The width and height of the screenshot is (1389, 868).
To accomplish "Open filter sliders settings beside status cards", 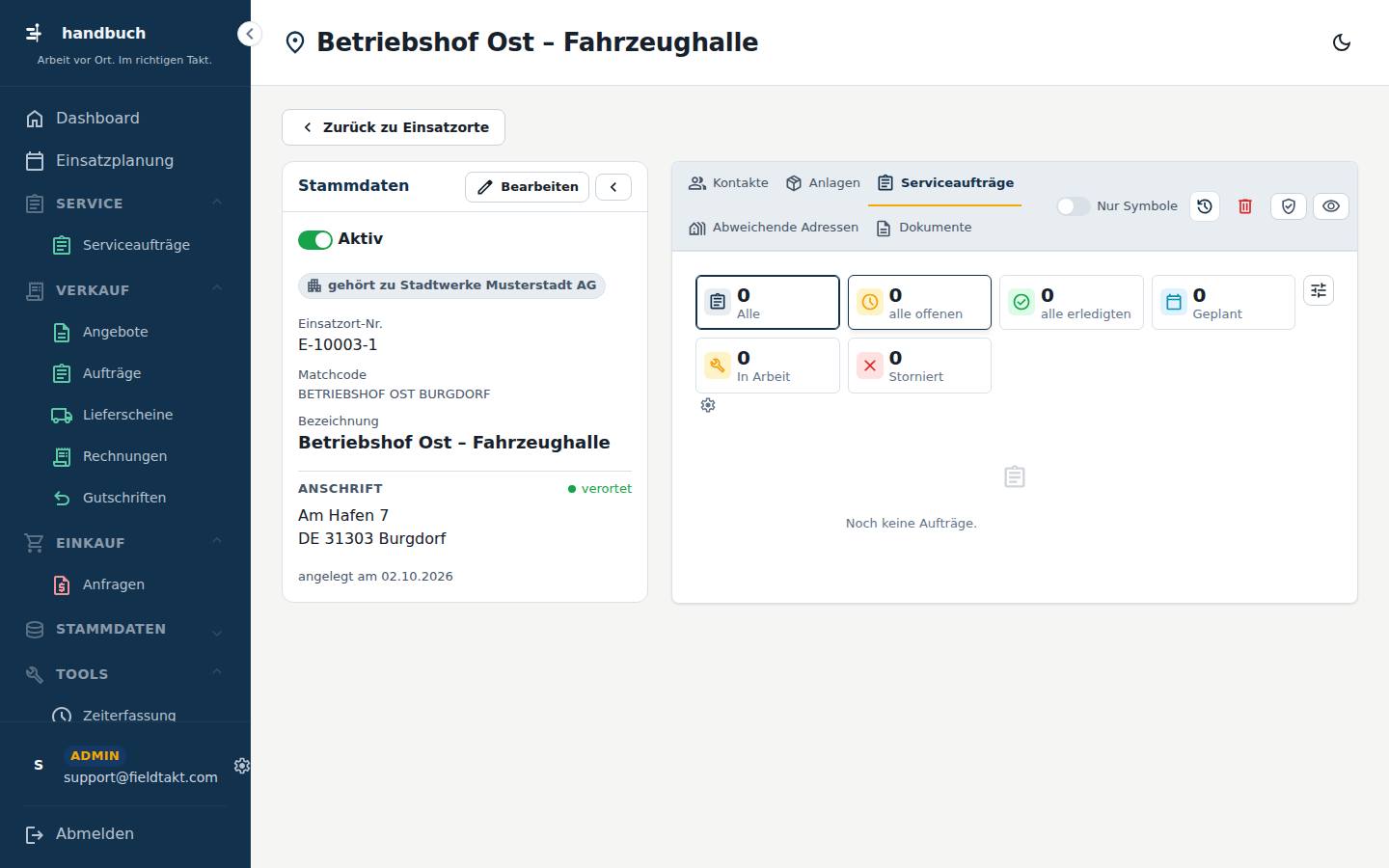I will pos(1319,290).
